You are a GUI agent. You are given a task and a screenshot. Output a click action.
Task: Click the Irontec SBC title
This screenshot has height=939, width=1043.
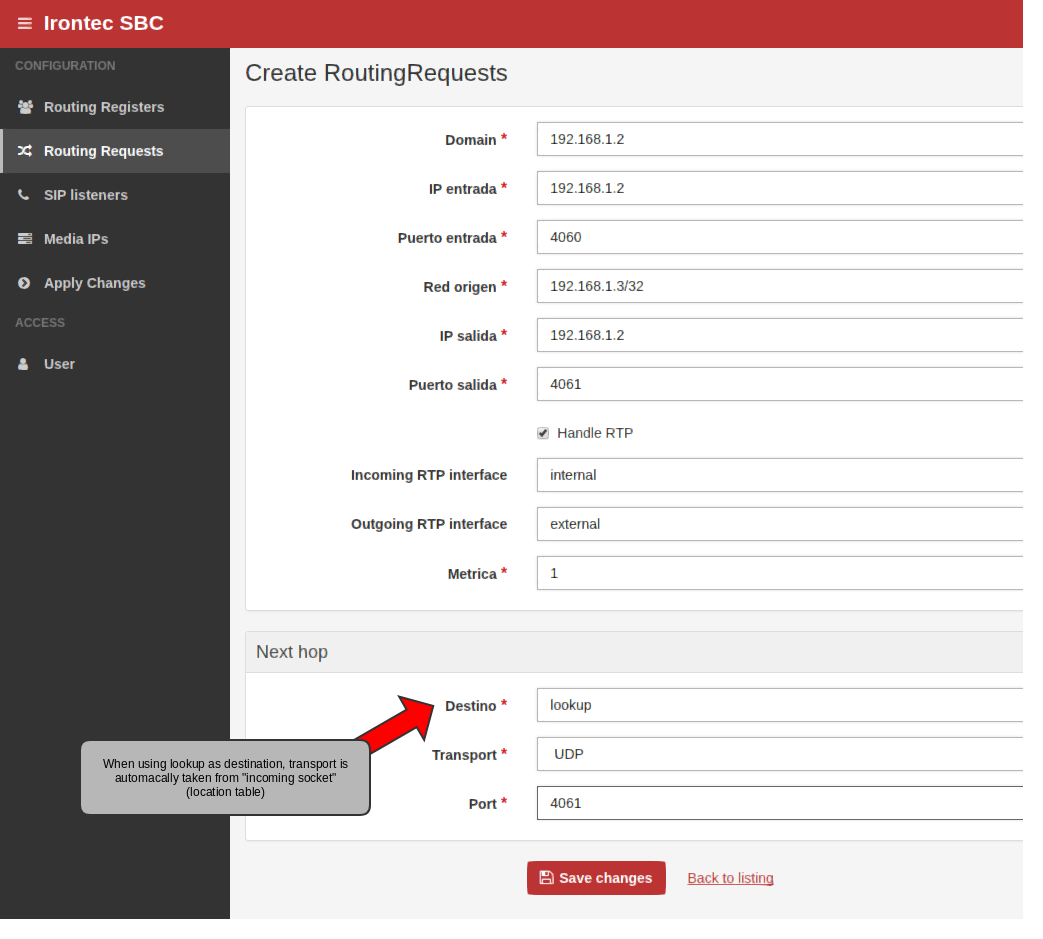pyautogui.click(x=104, y=23)
